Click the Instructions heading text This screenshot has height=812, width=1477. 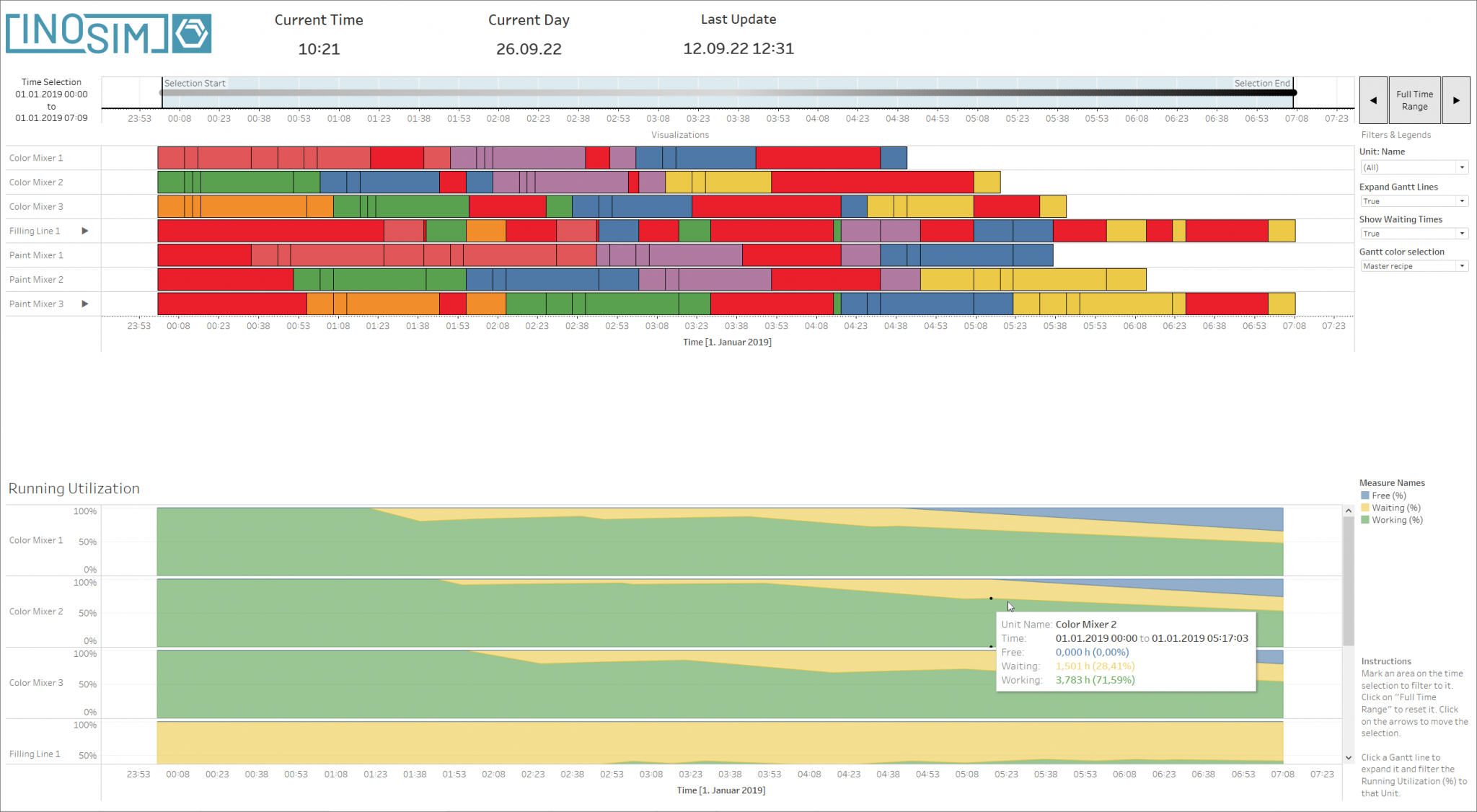coord(1386,661)
